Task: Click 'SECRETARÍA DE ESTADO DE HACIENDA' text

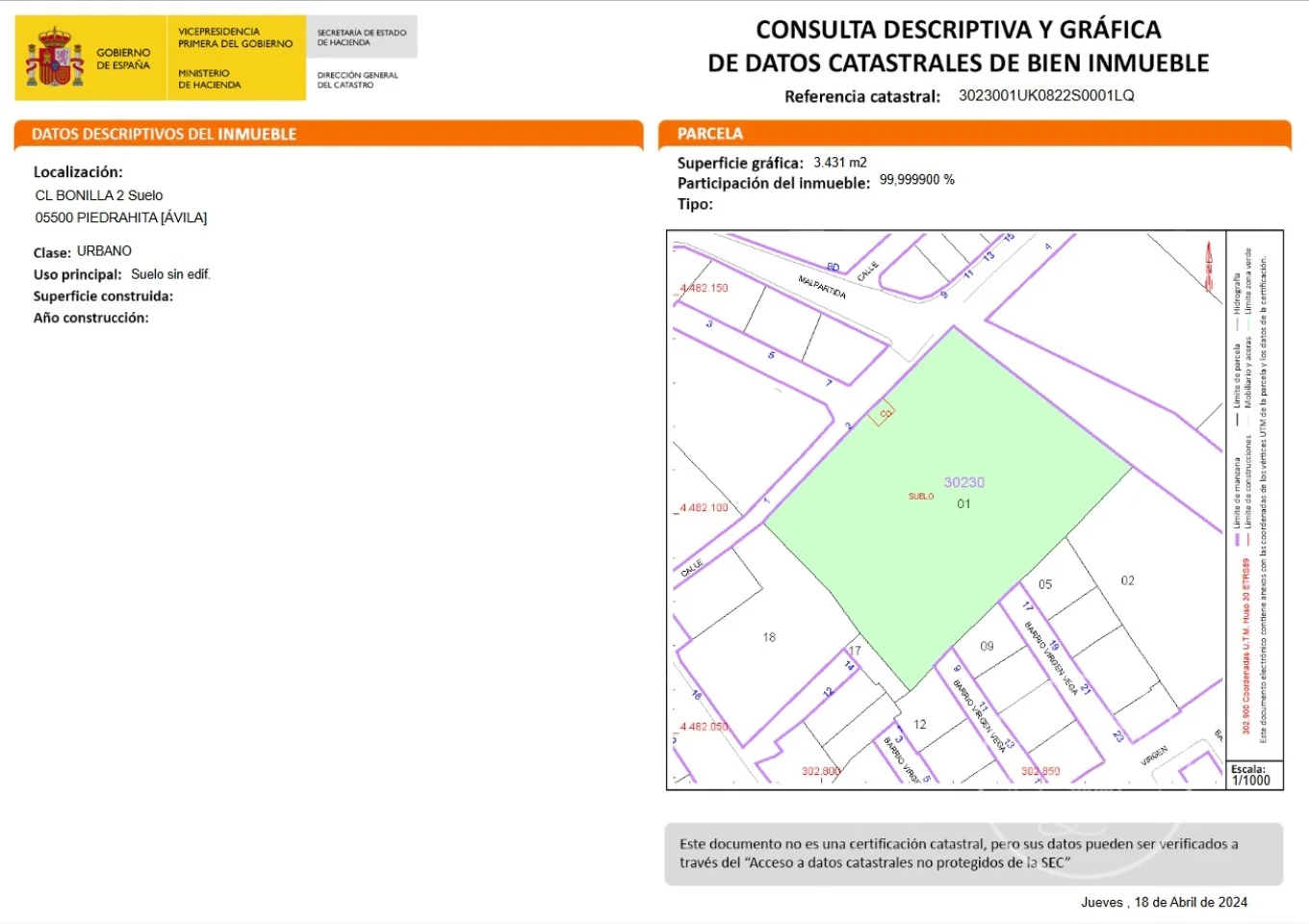Action: 362,38
